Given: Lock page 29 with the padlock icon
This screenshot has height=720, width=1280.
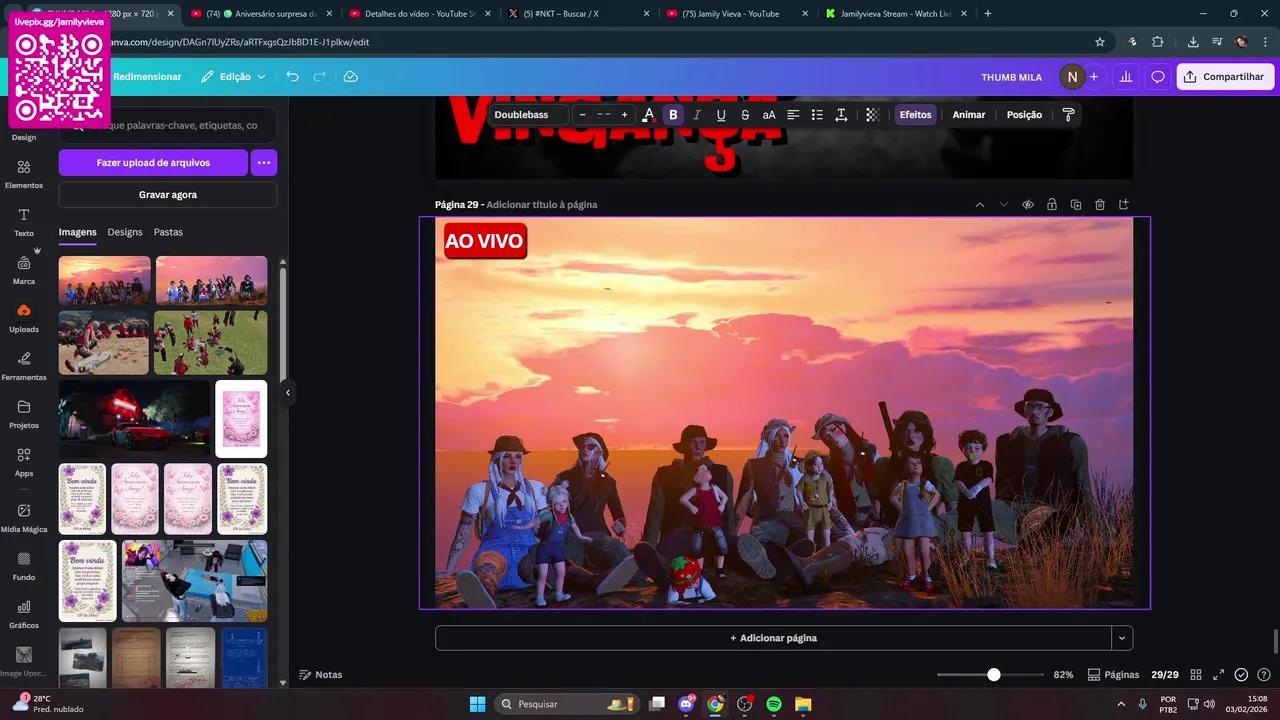Looking at the screenshot, I should click(x=1052, y=205).
